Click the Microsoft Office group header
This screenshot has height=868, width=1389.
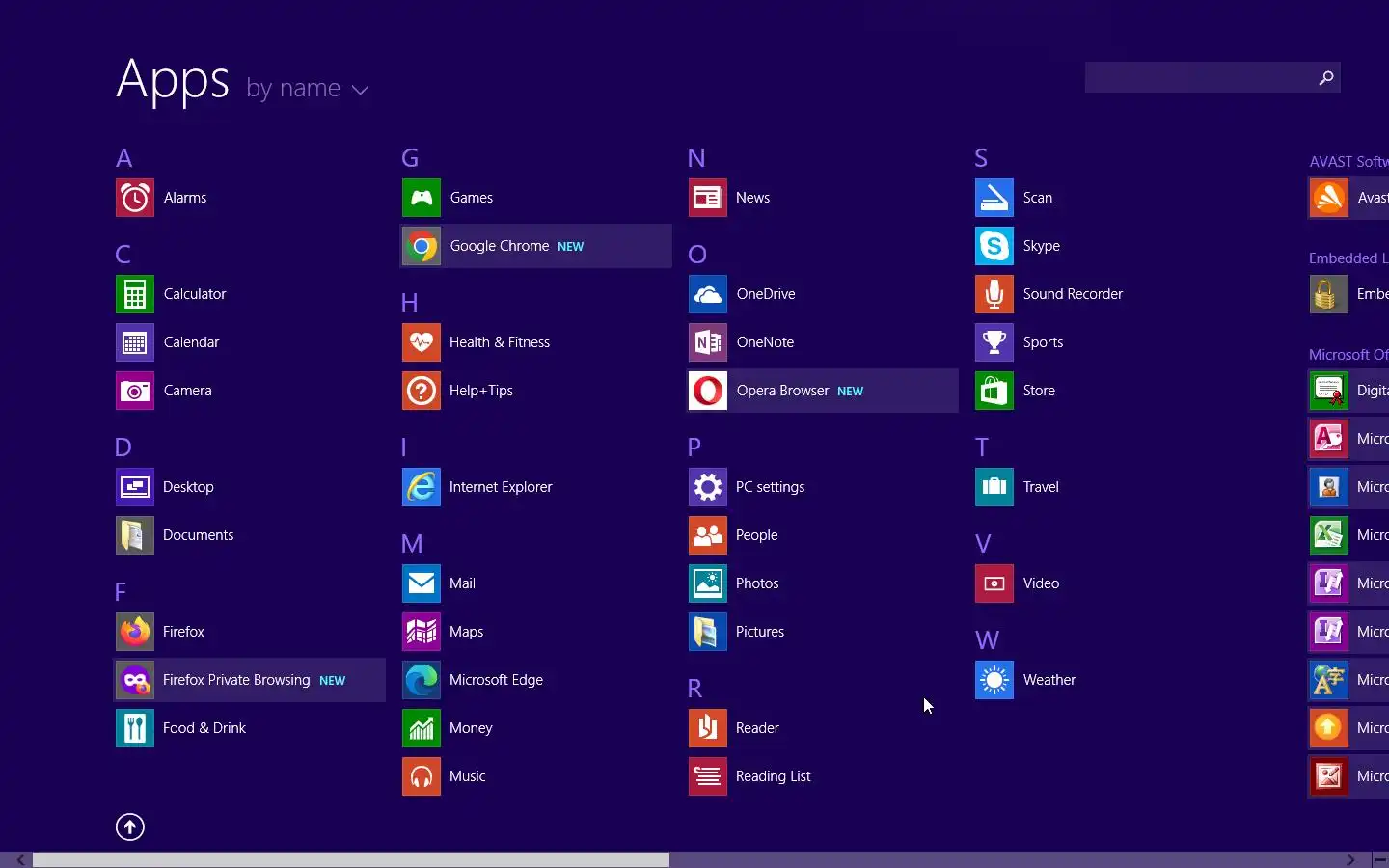click(x=1348, y=355)
